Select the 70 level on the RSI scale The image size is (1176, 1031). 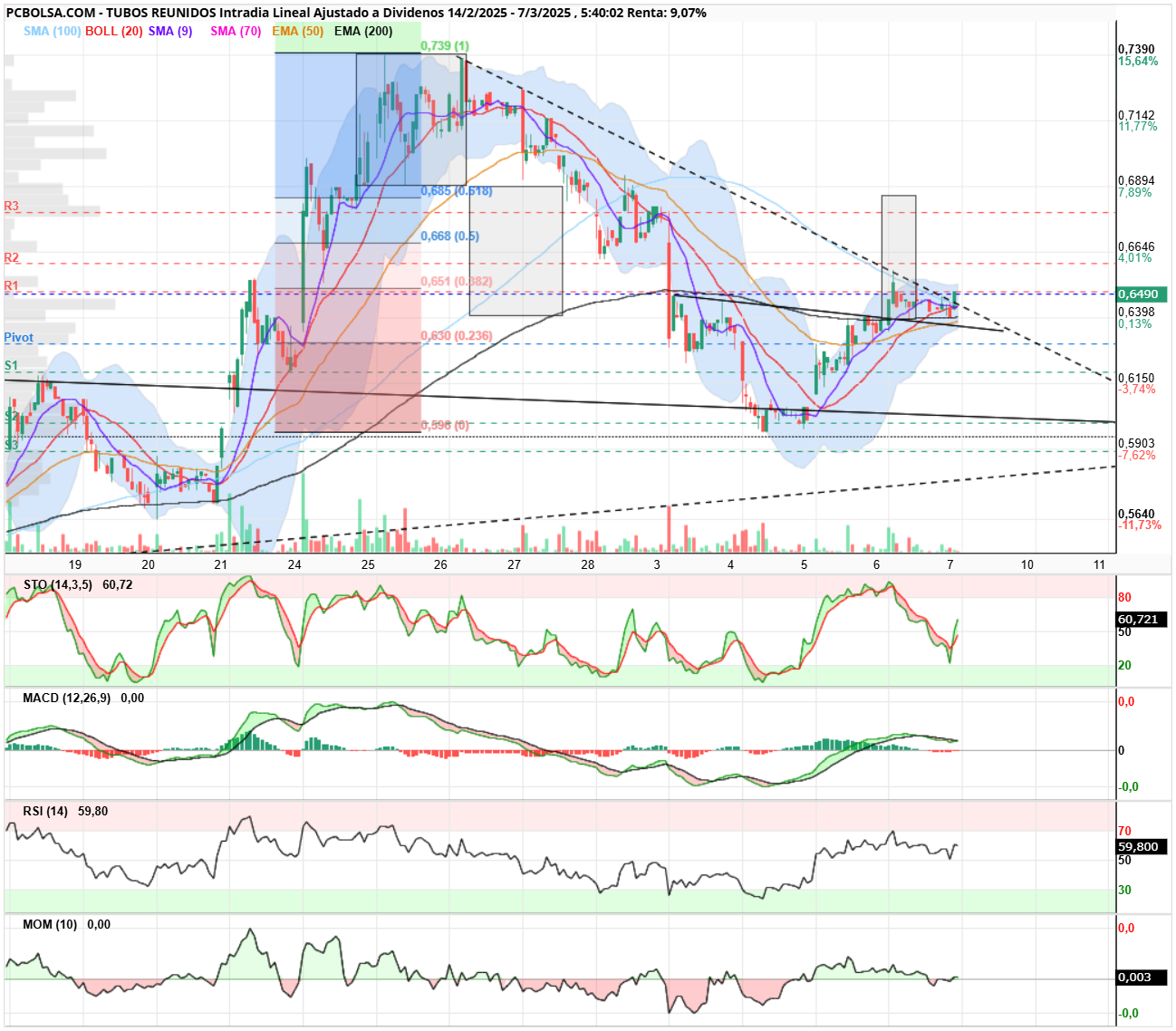1124,831
